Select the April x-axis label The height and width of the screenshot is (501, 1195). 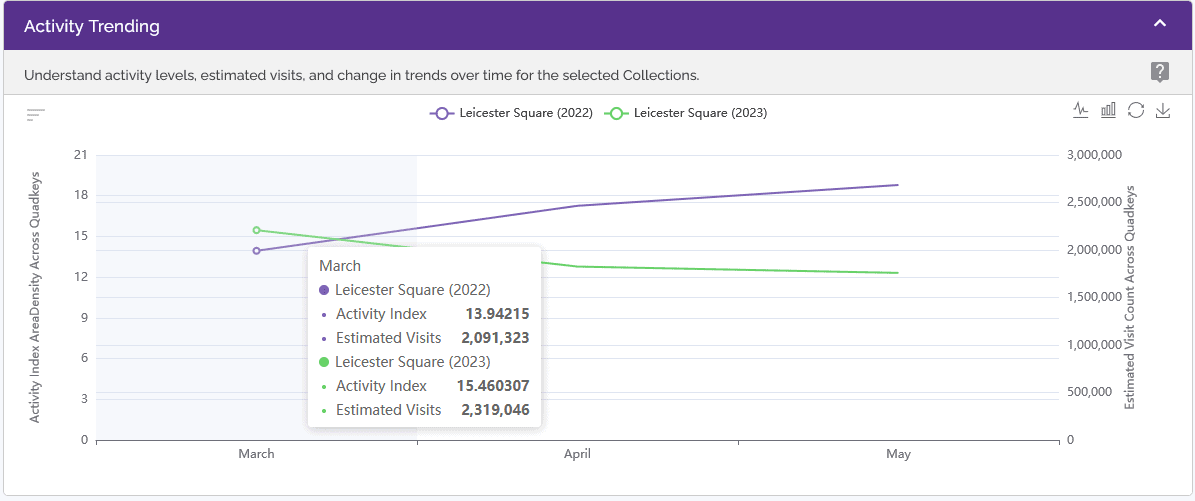(577, 454)
